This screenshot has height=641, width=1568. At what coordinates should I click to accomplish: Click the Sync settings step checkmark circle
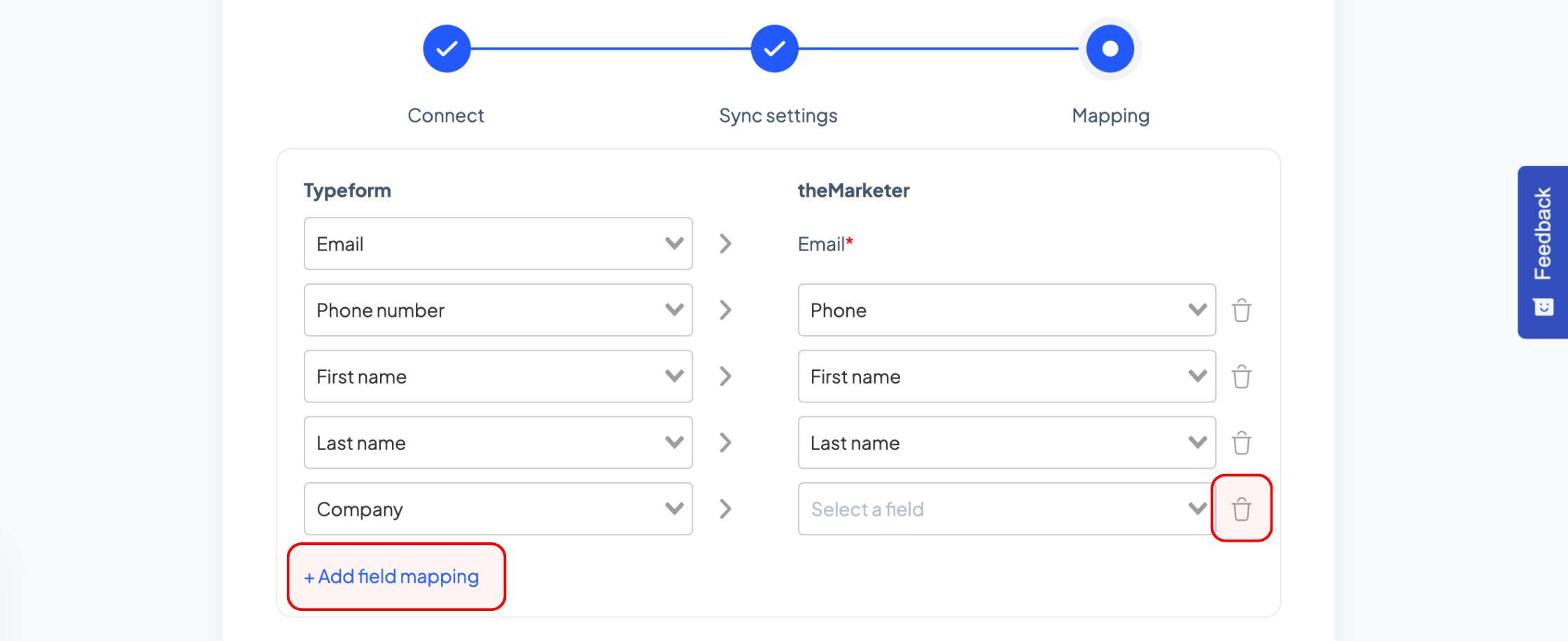click(774, 48)
